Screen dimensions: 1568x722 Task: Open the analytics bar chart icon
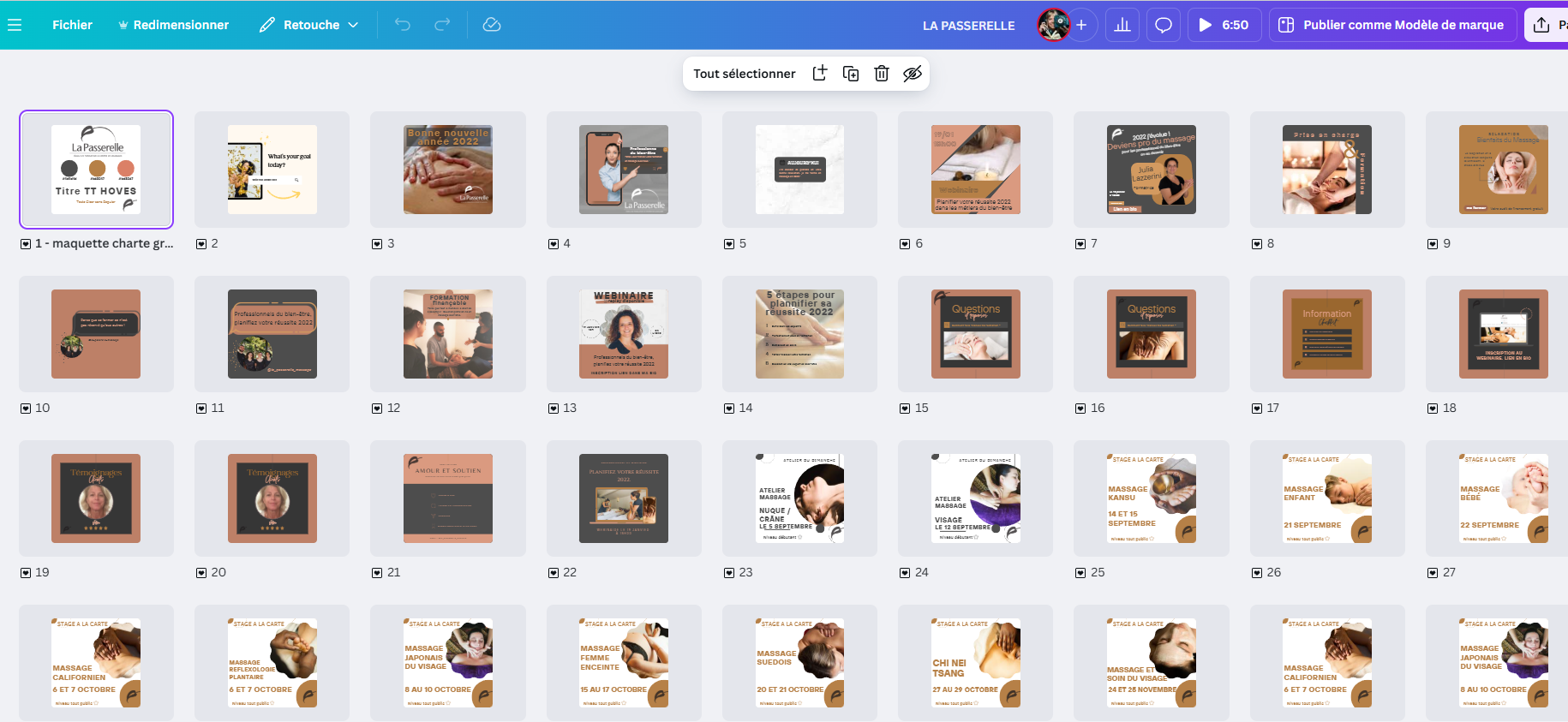1122,25
